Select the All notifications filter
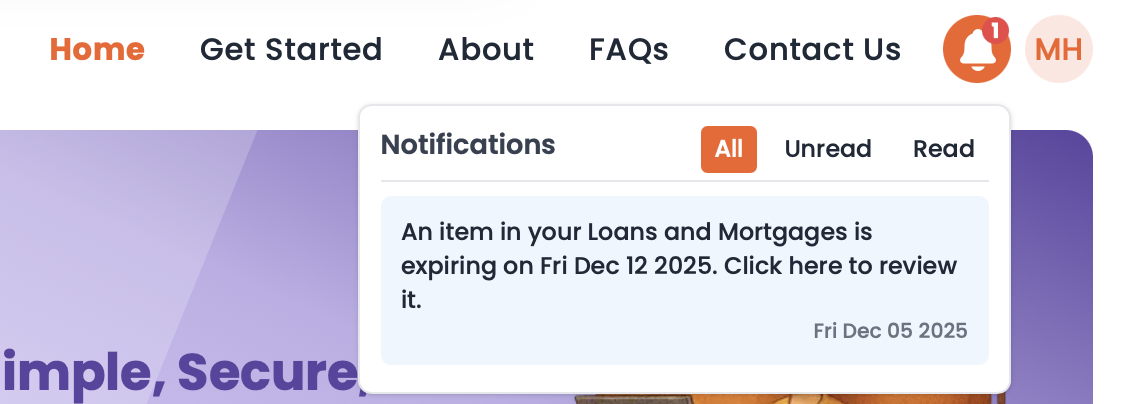This screenshot has height=404, width=1122. [x=728, y=149]
